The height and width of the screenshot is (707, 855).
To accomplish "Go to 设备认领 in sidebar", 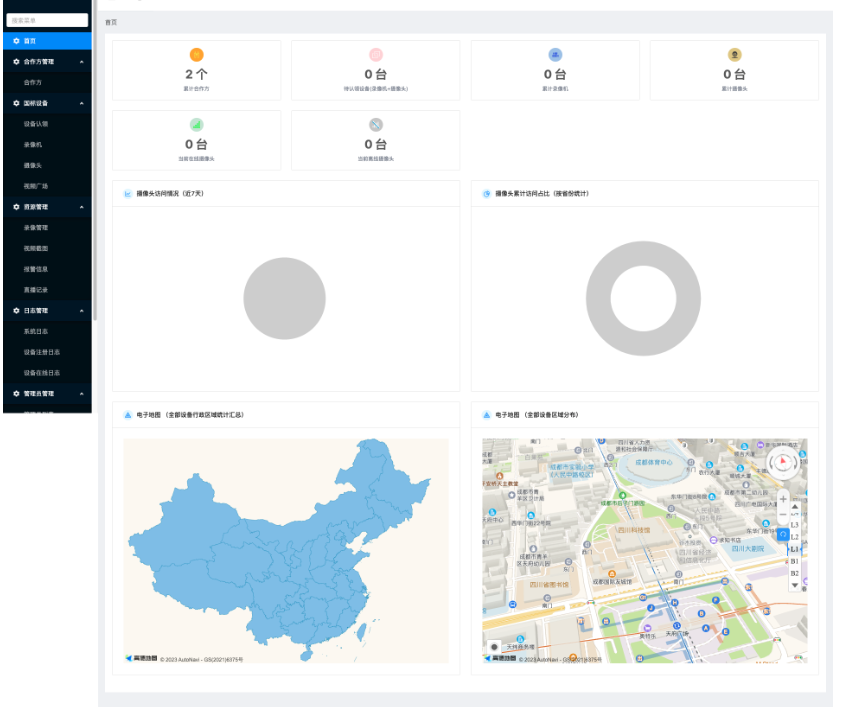I will [36, 124].
